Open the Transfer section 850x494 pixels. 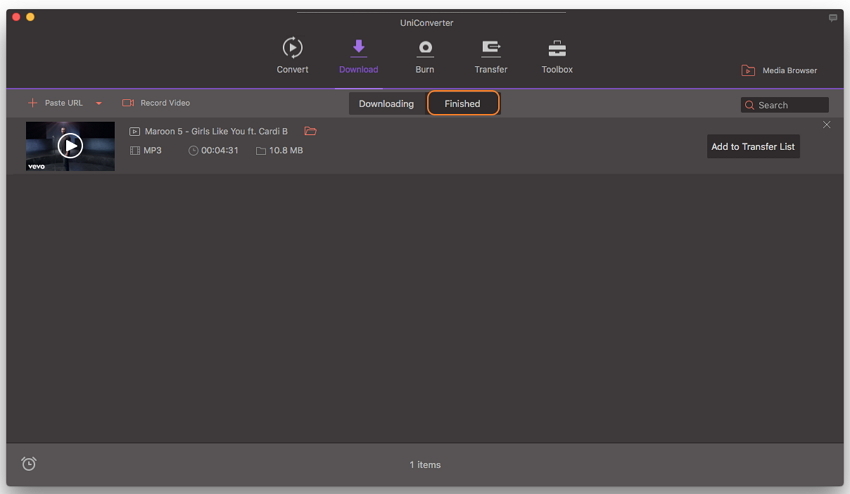pos(491,55)
